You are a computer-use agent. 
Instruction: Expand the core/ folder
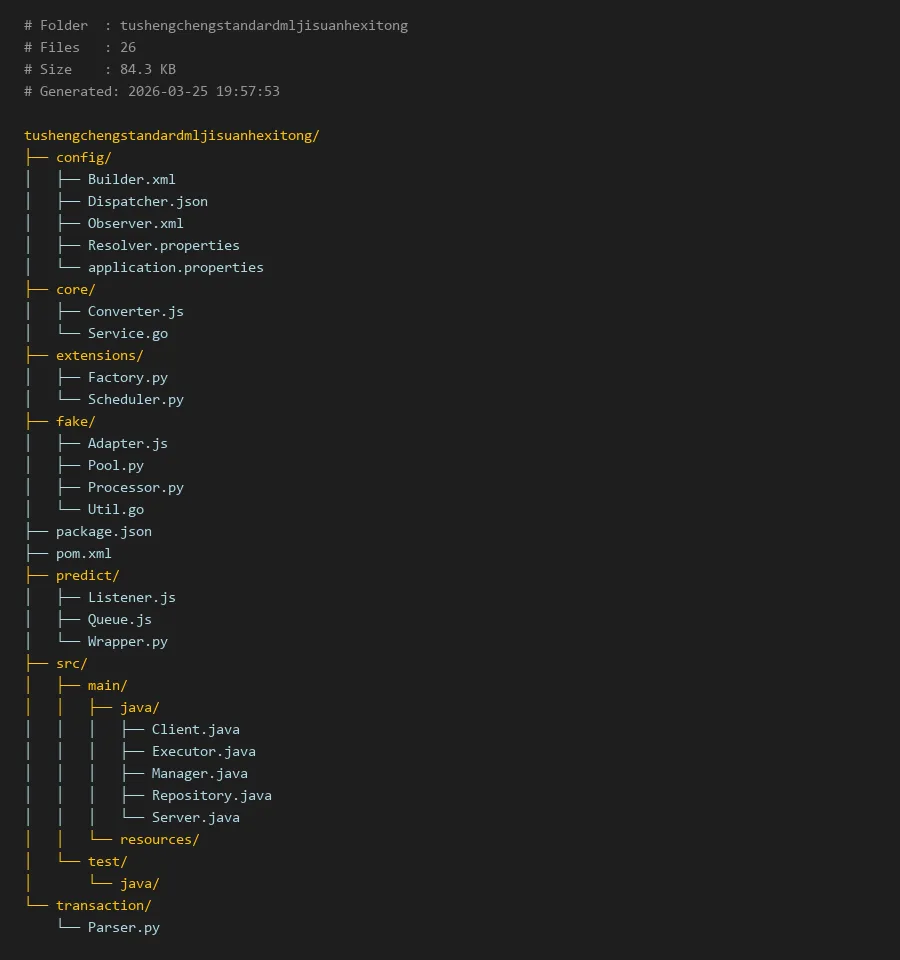point(75,289)
